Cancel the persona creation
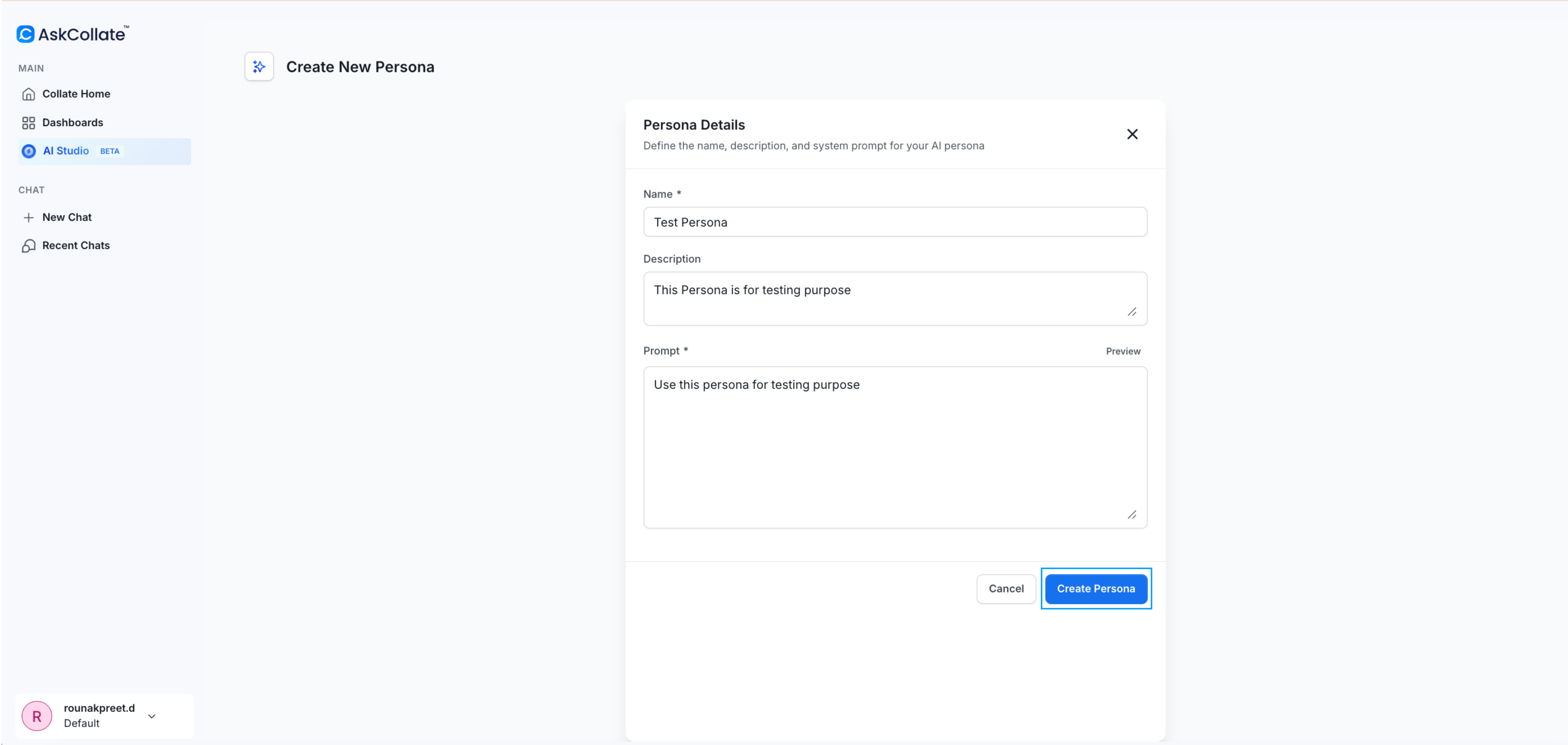Image resolution: width=1568 pixels, height=745 pixels. click(x=1006, y=588)
